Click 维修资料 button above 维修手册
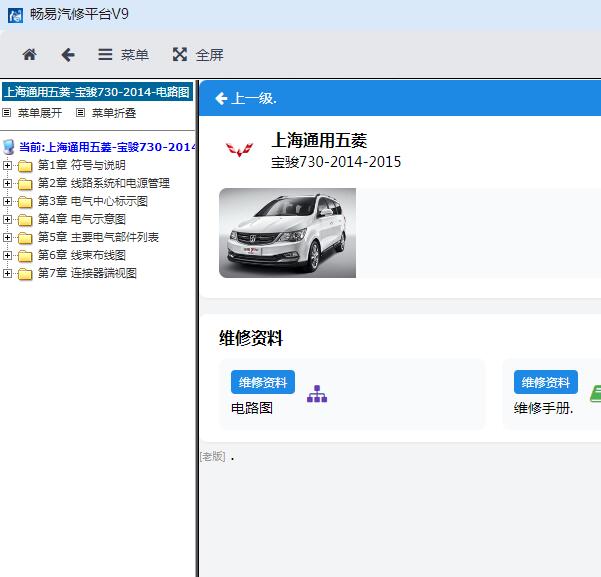601x577 pixels. point(546,382)
